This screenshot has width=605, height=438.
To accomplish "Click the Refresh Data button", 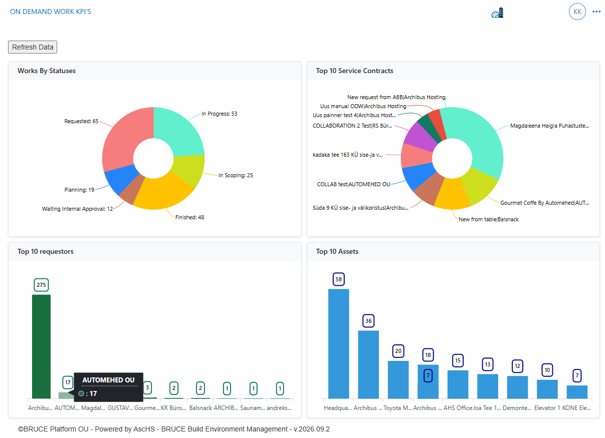I will (32, 47).
